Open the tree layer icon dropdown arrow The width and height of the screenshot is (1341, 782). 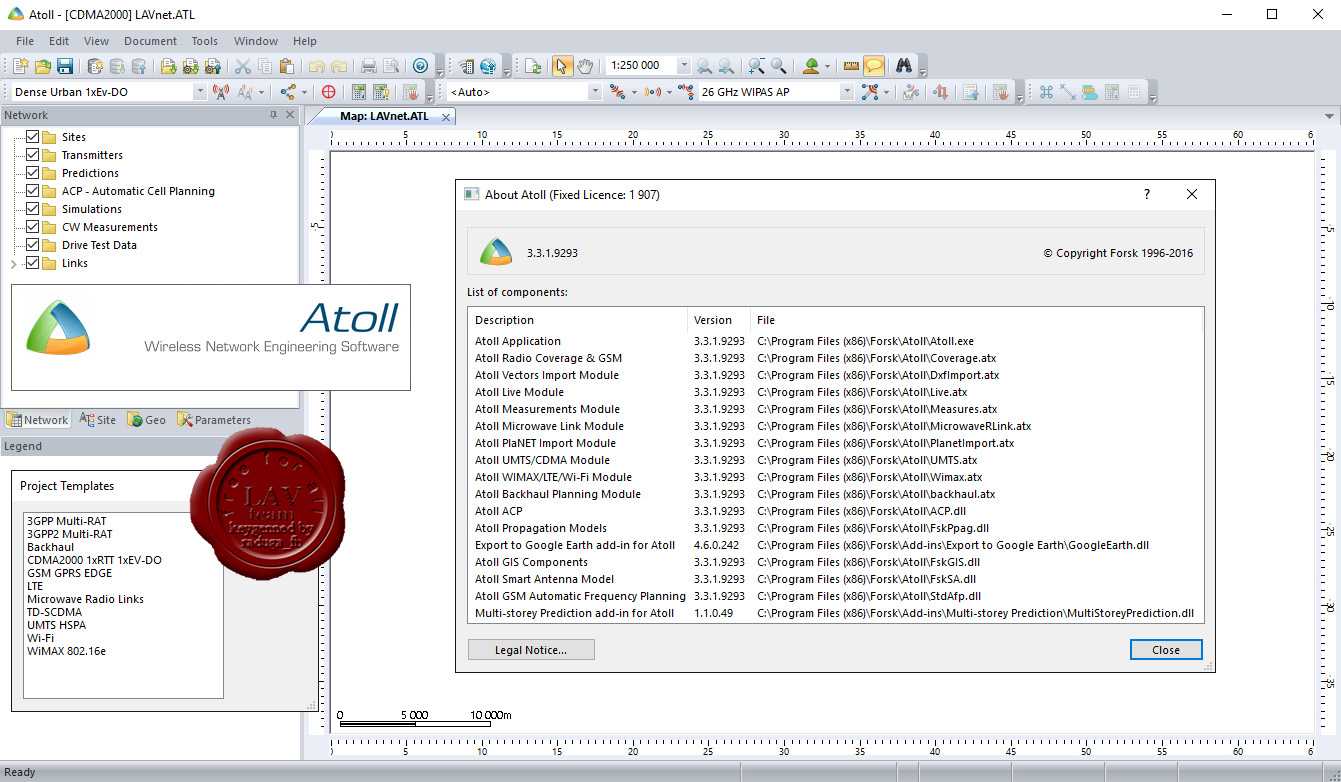[x=829, y=66]
